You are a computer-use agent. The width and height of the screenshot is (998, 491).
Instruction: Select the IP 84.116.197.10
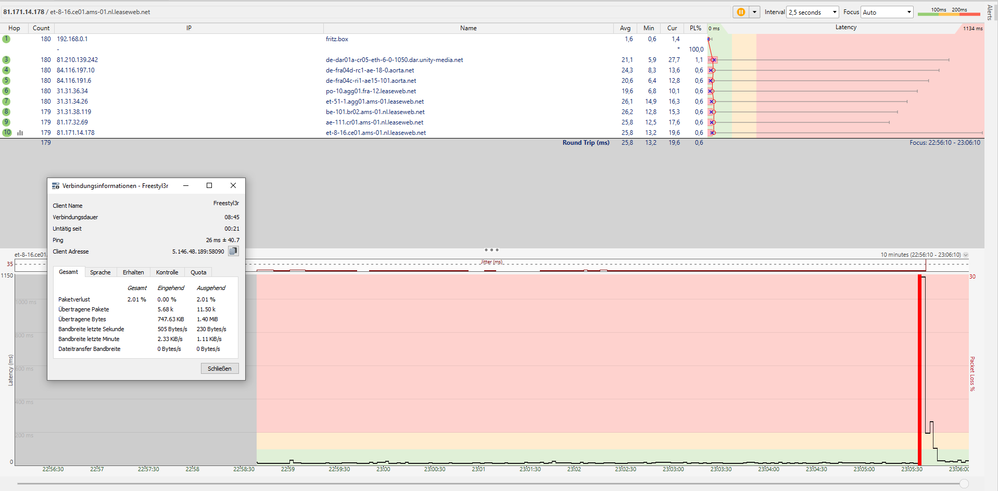(x=76, y=70)
